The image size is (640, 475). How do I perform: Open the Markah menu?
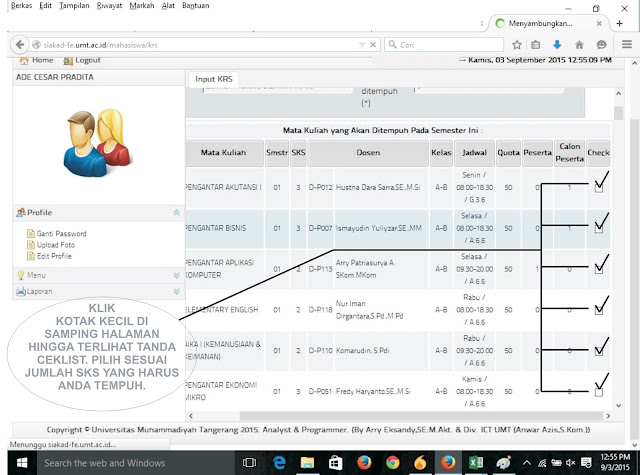point(142,6)
